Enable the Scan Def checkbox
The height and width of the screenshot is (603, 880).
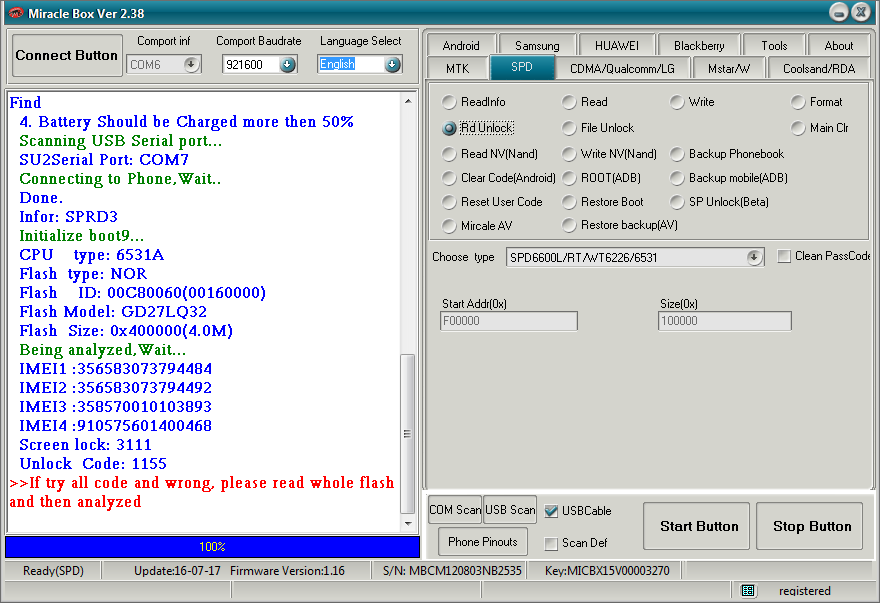tap(551, 543)
